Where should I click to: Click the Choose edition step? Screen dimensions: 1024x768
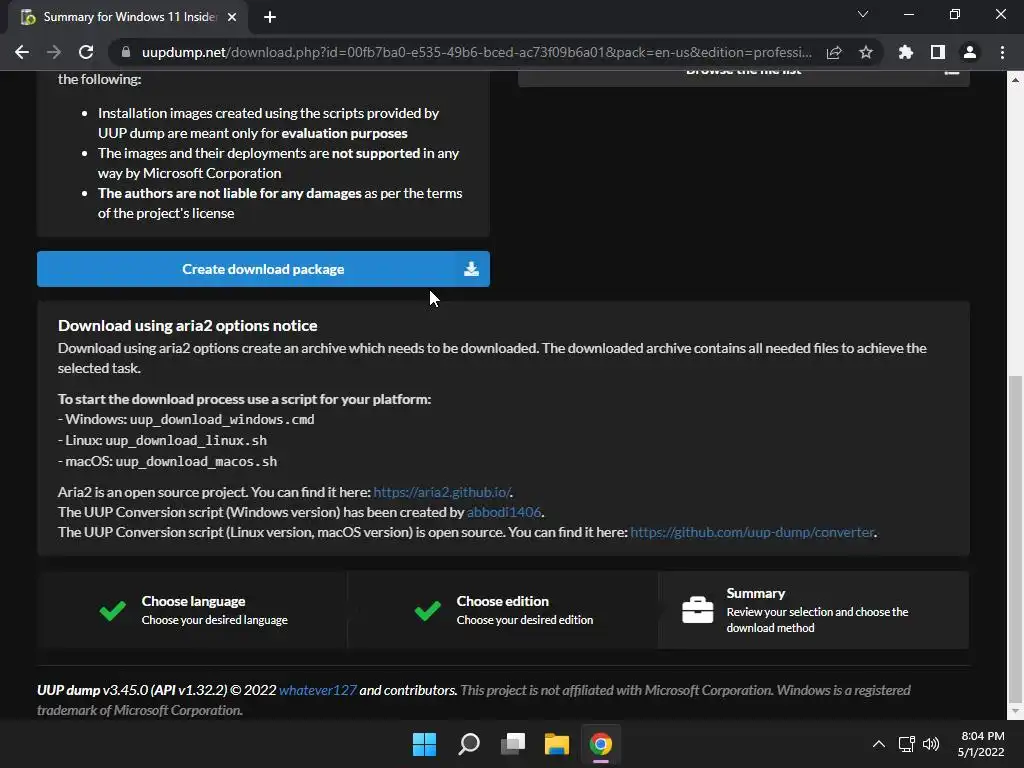coord(503,610)
